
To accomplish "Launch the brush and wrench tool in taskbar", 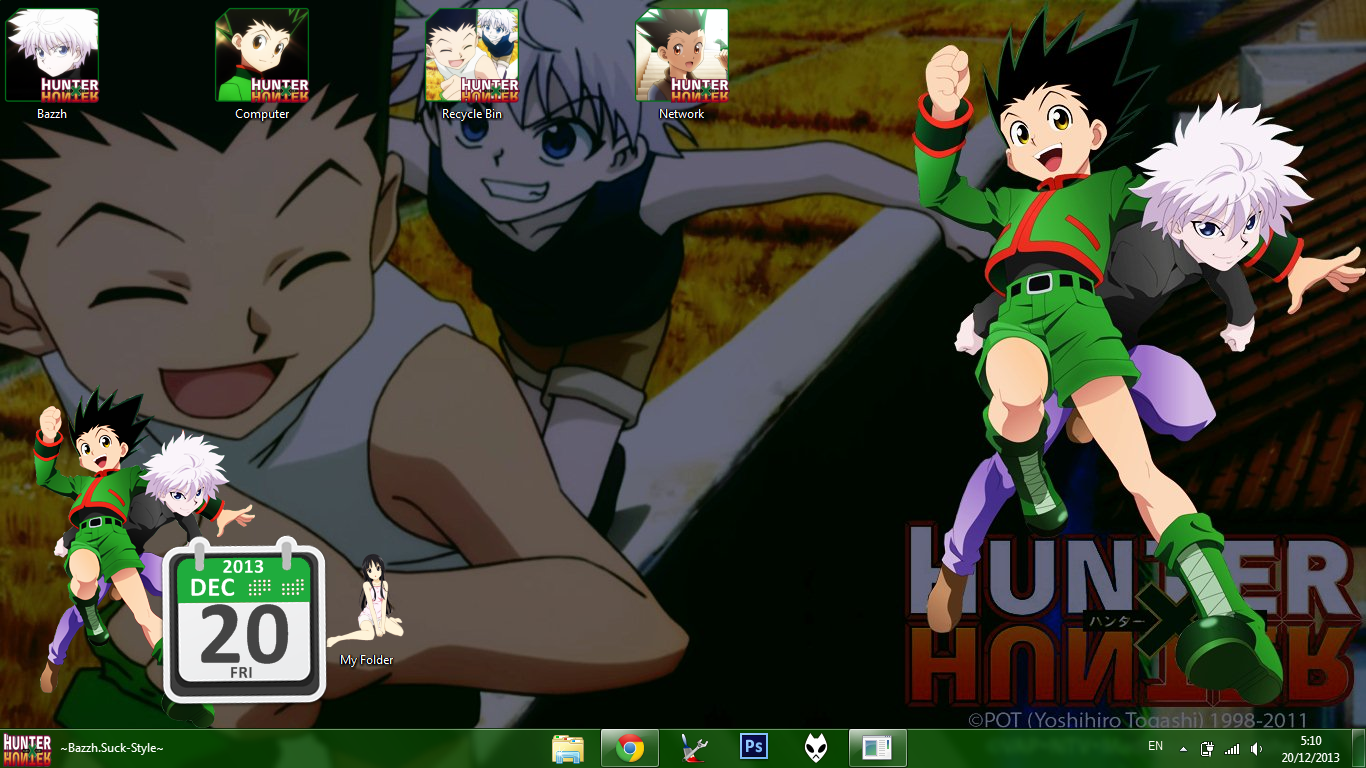I will 692,748.
